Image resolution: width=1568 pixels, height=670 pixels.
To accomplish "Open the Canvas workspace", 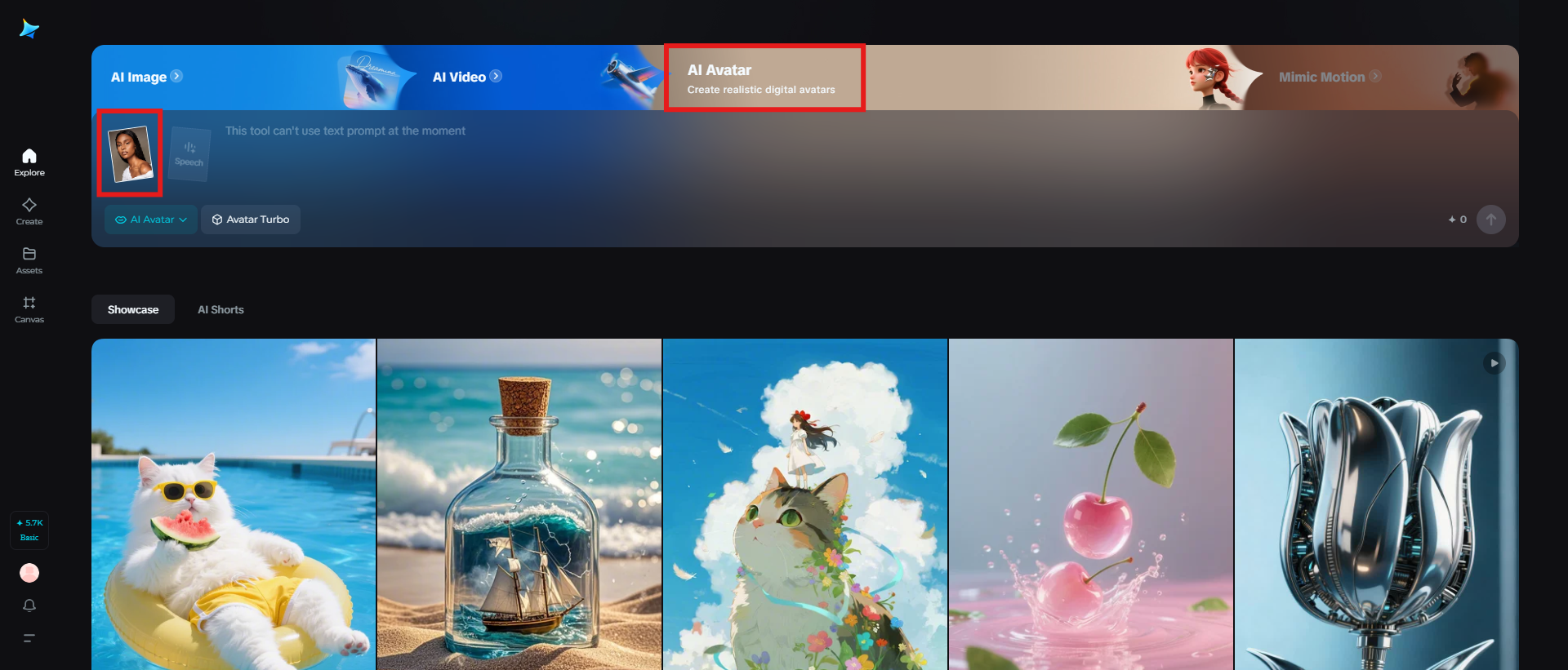I will [29, 309].
